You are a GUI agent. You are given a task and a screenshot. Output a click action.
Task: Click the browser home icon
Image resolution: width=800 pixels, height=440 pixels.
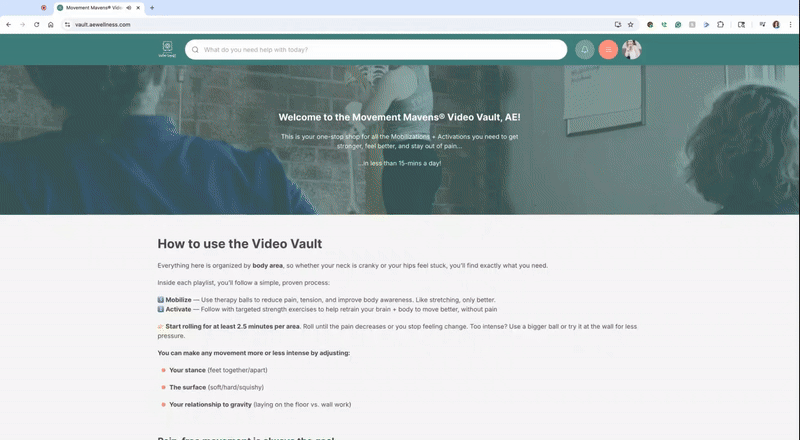51,25
